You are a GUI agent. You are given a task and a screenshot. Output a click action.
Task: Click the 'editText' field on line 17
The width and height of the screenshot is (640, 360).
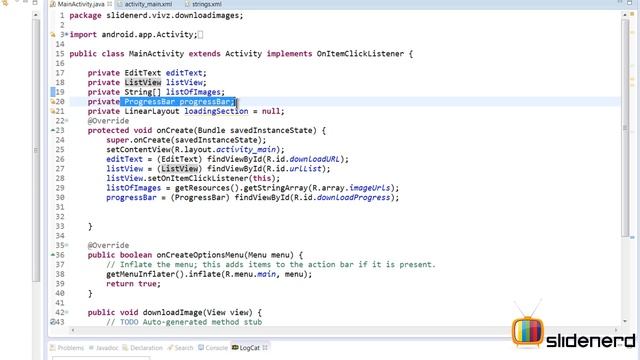[184, 73]
